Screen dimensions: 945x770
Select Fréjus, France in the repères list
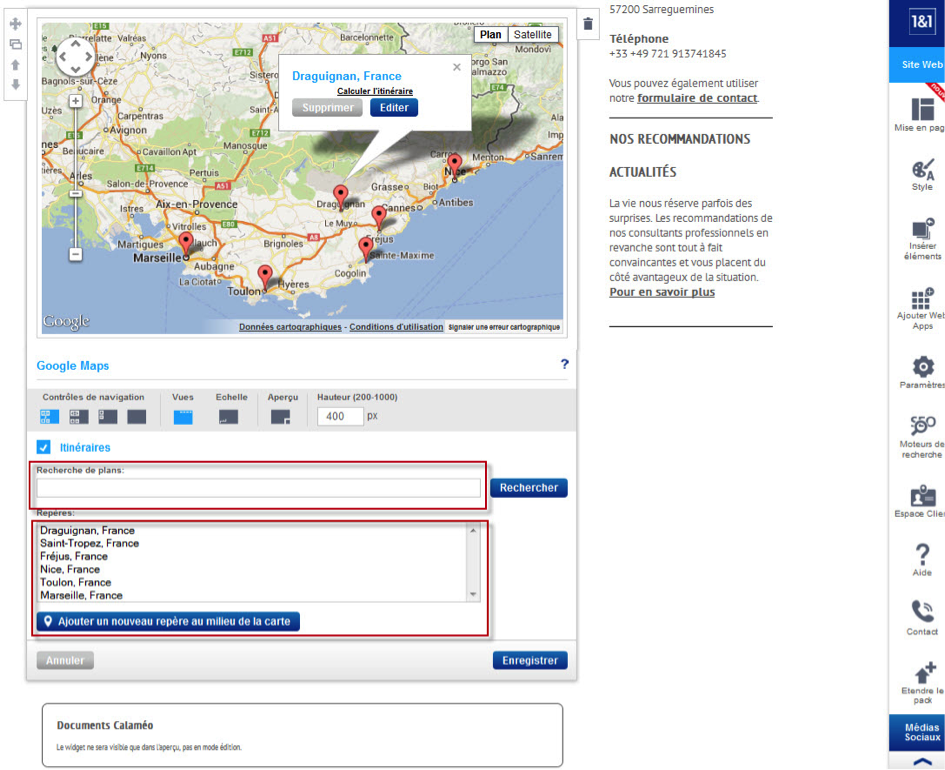(x=74, y=556)
